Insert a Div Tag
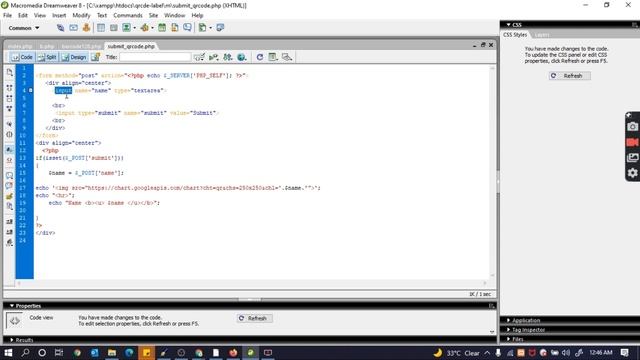This screenshot has height=360, width=640. (113, 28)
